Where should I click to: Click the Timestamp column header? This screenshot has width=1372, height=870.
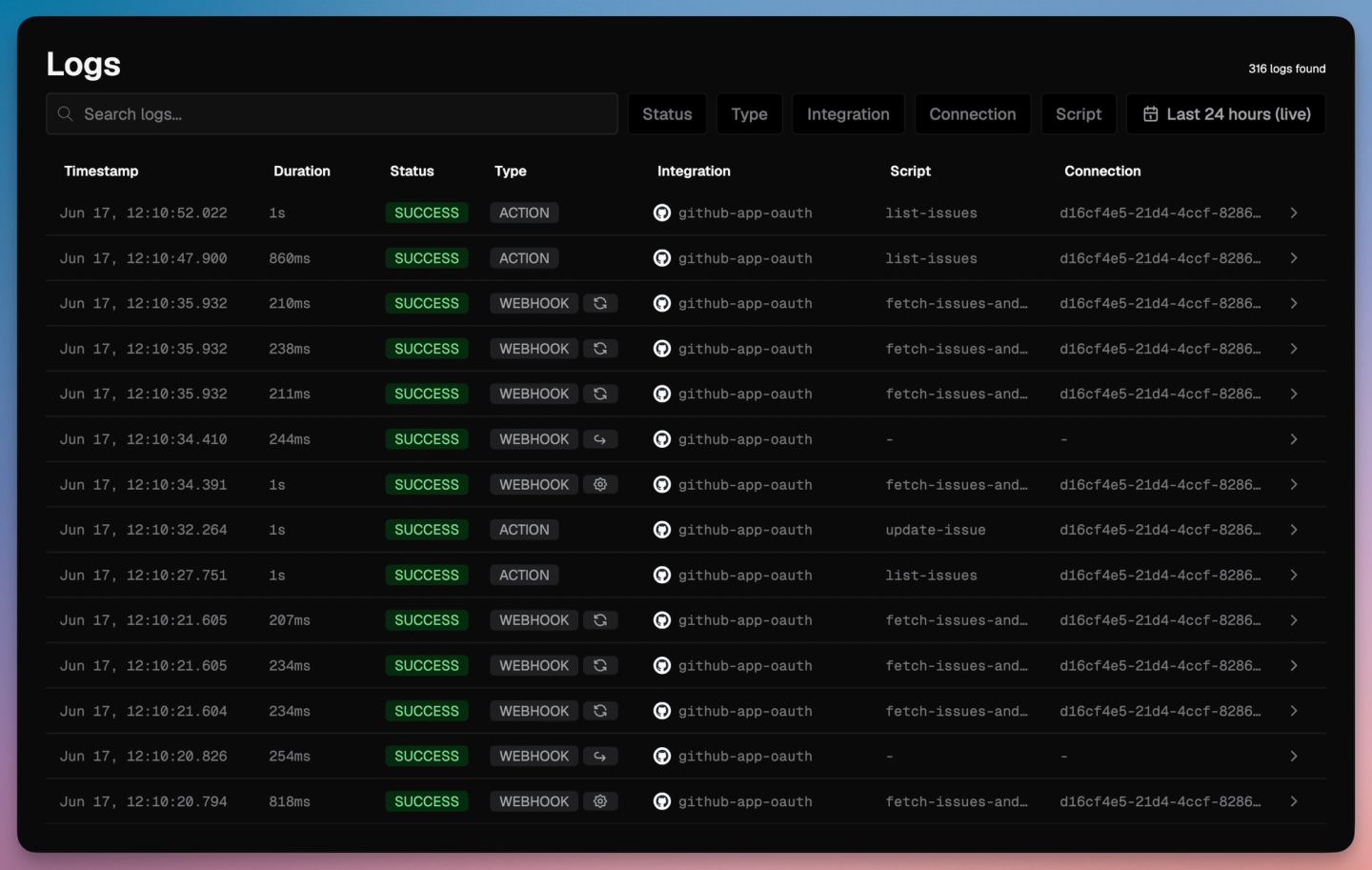101,171
